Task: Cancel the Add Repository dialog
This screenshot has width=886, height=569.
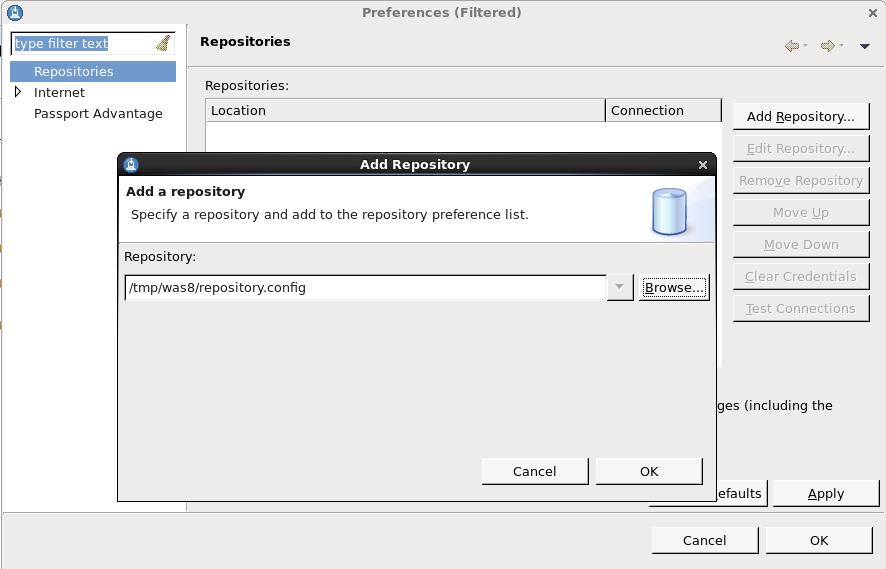Action: coord(535,471)
